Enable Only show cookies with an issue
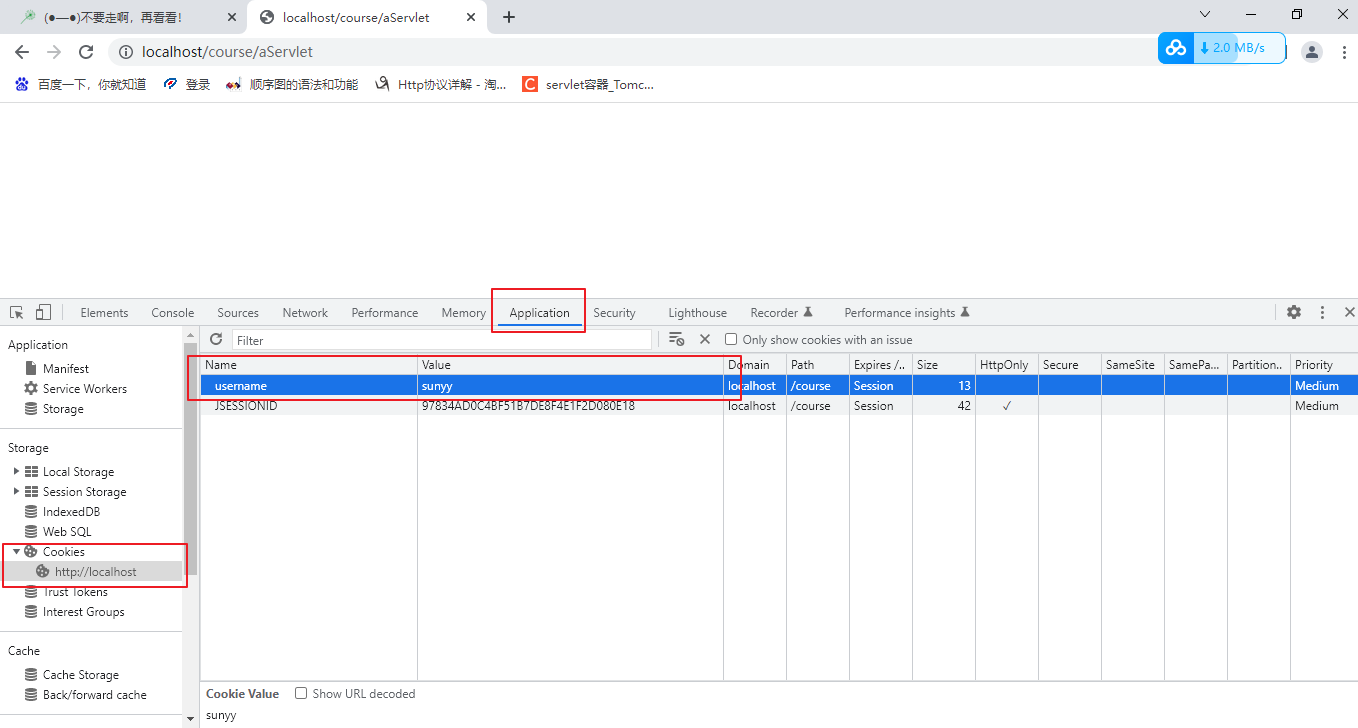Image resolution: width=1358 pixels, height=728 pixels. [731, 340]
